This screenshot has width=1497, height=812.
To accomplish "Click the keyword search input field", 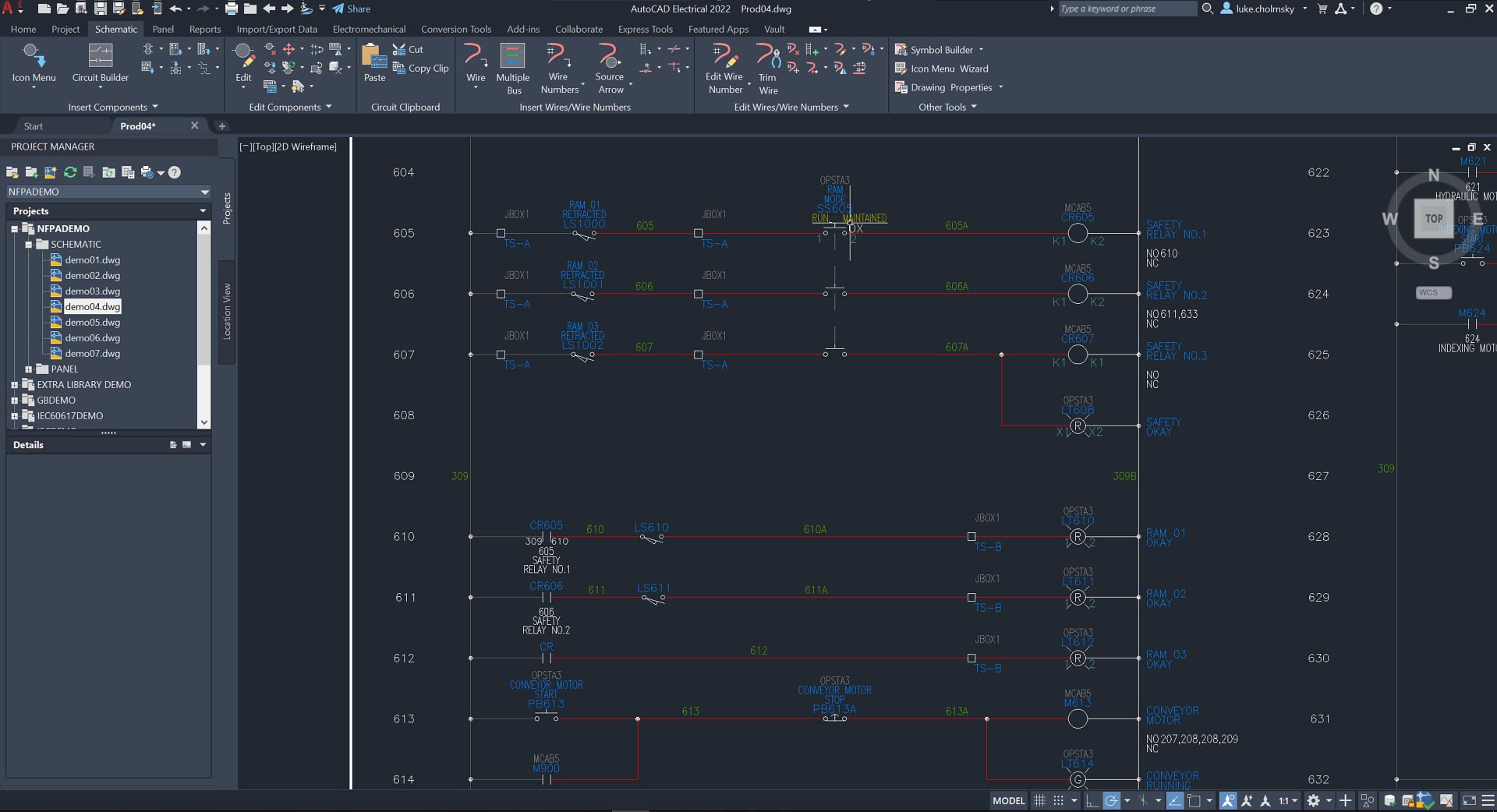I will pos(1126,9).
